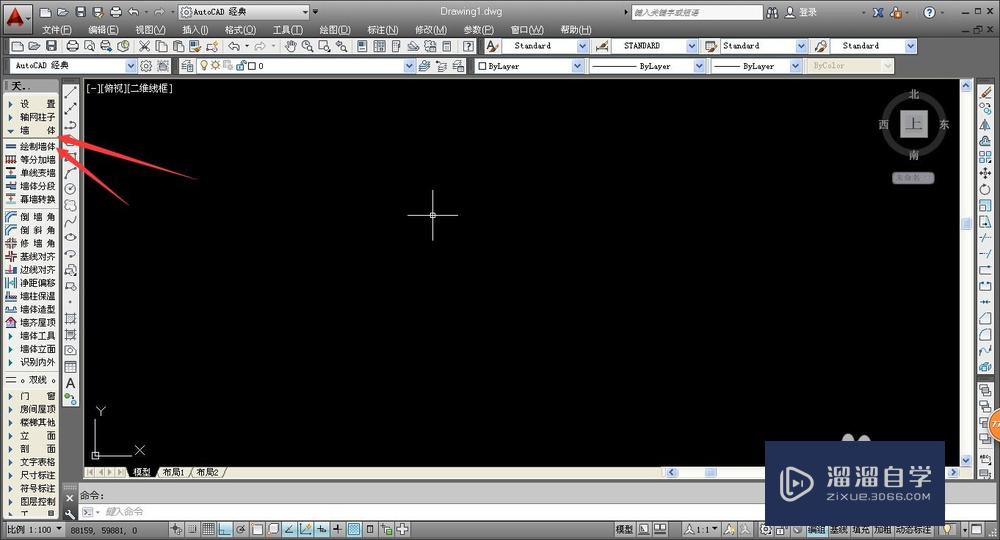Select the Hatch draw tool
This screenshot has width=1000, height=540.
tap(71, 318)
